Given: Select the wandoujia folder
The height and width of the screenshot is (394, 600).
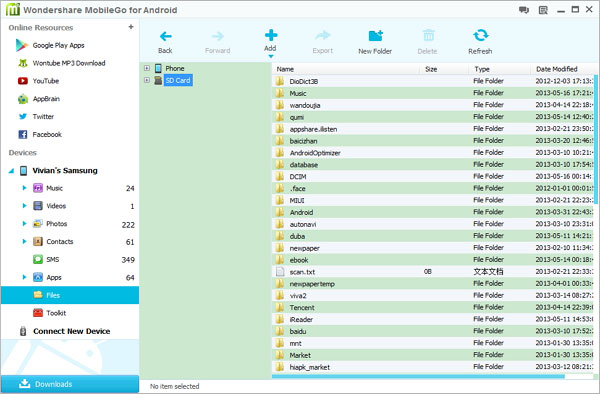Looking at the screenshot, I should click(433, 105).
